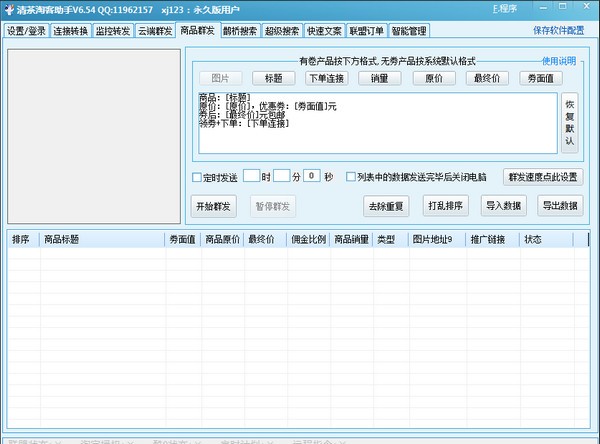
Task: Go to the 监控转发 tab
Action: [x=113, y=31]
